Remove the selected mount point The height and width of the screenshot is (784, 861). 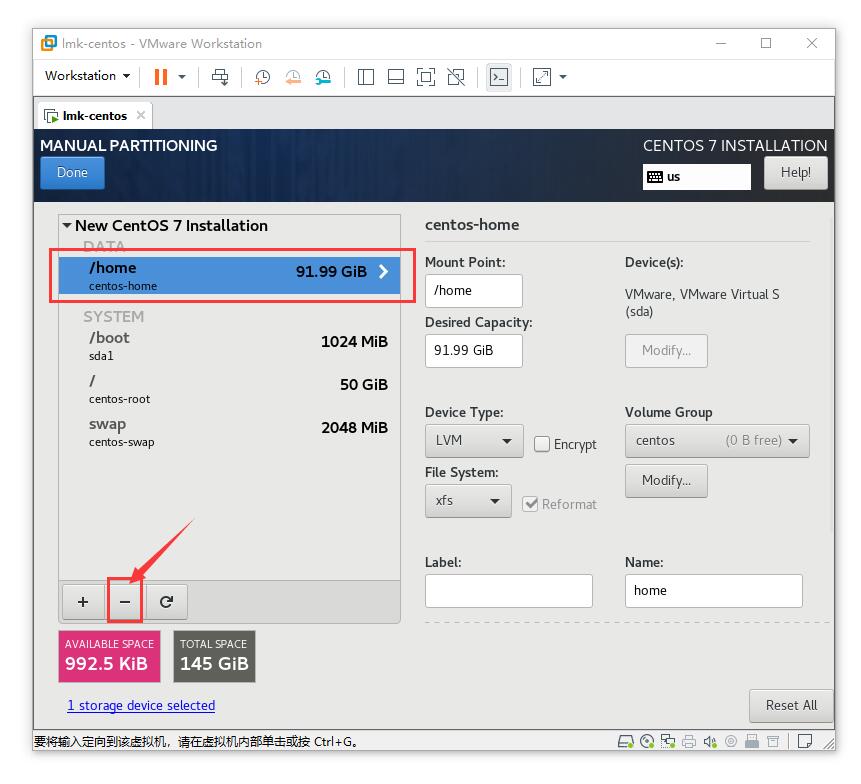coord(125,602)
